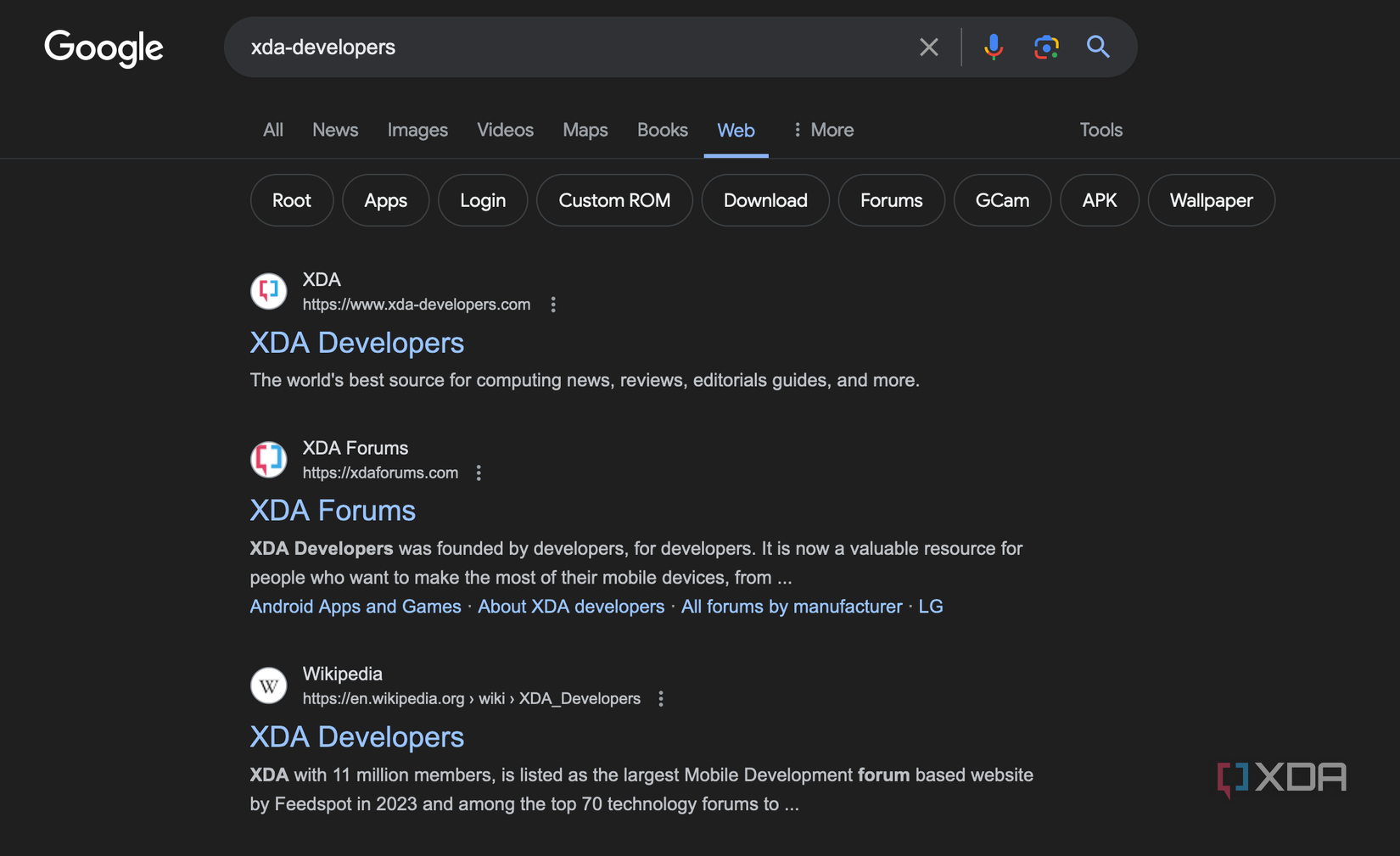The width and height of the screenshot is (1400, 856).
Task: Switch to the Books tab
Action: click(663, 130)
